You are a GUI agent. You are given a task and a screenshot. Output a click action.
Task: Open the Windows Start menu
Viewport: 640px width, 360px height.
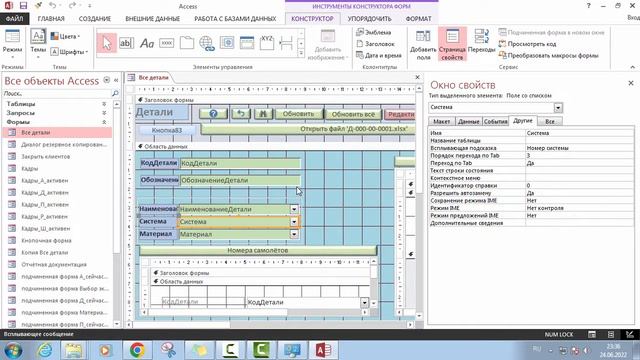tap(14, 350)
